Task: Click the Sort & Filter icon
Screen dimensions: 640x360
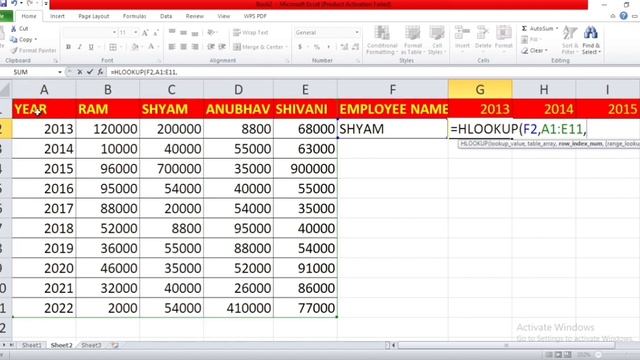Action: tap(570, 33)
